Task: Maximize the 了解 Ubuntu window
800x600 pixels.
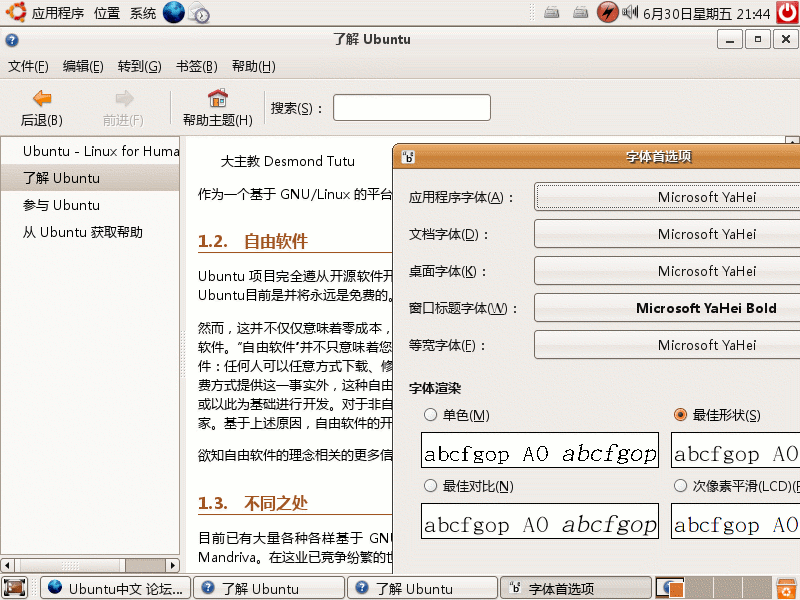Action: [758, 39]
